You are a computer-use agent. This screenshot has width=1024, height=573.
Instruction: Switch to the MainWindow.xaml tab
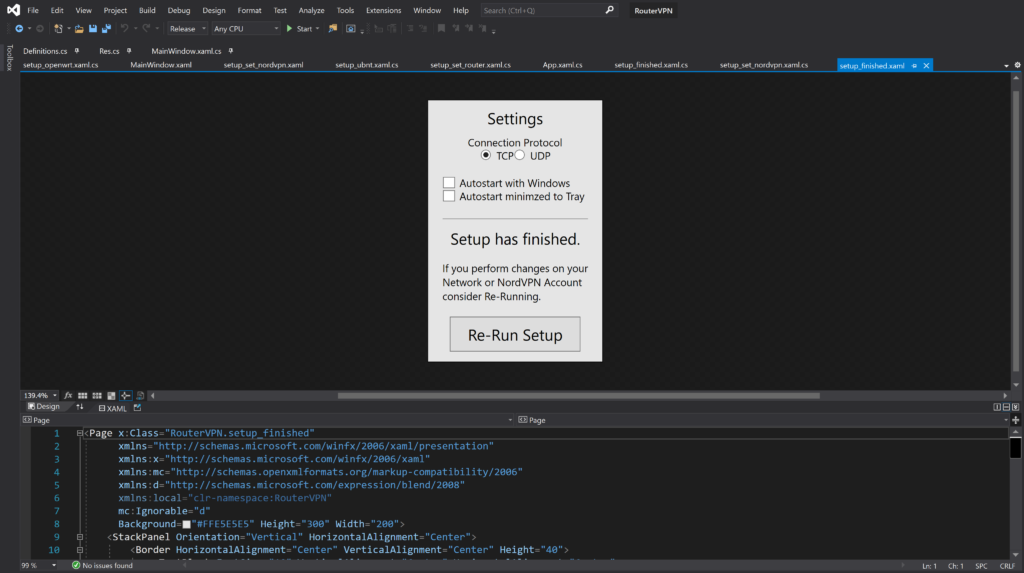(161, 65)
